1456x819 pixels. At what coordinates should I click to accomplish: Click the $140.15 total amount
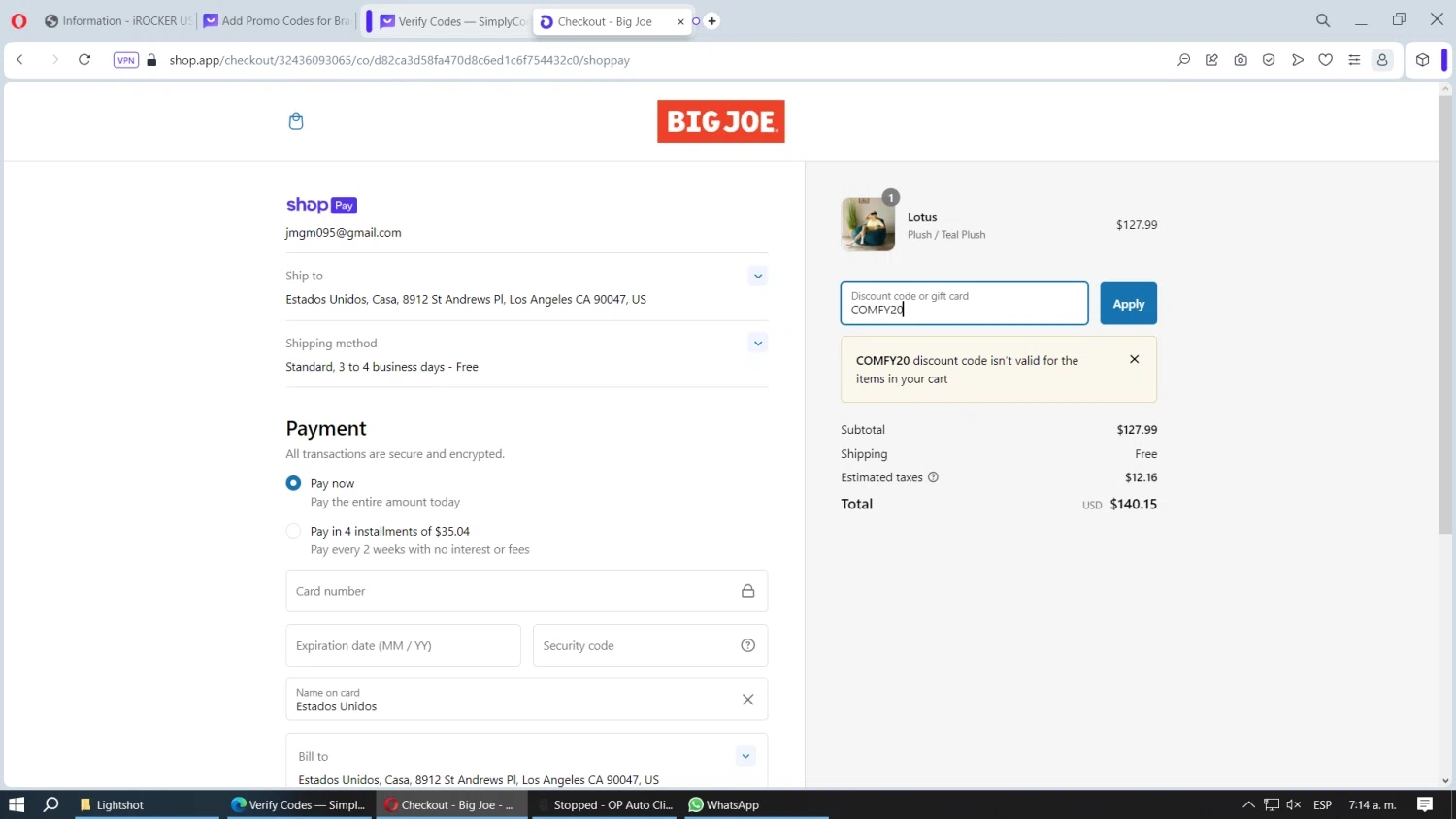coord(1134,504)
